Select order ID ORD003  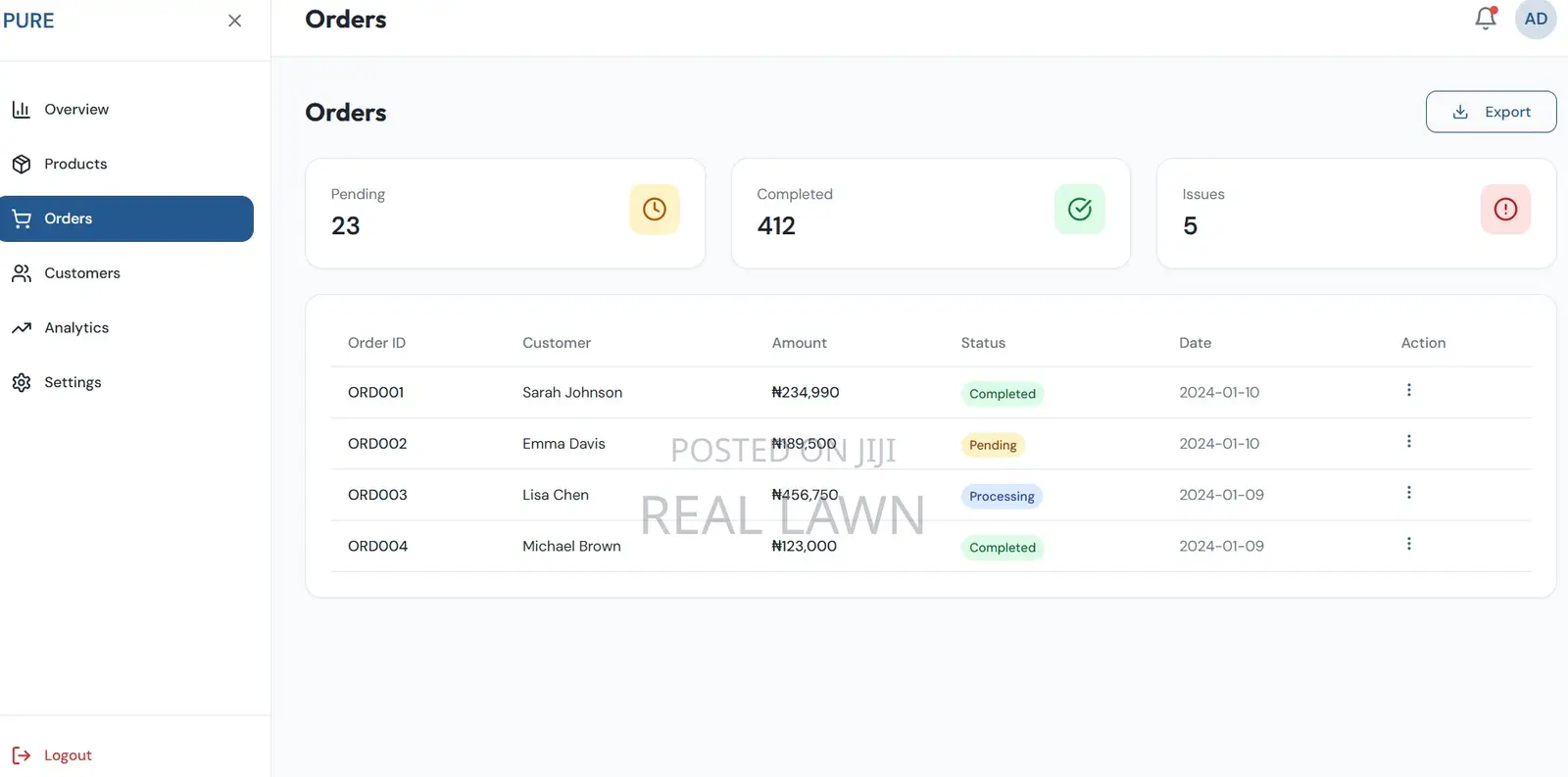[x=377, y=495]
